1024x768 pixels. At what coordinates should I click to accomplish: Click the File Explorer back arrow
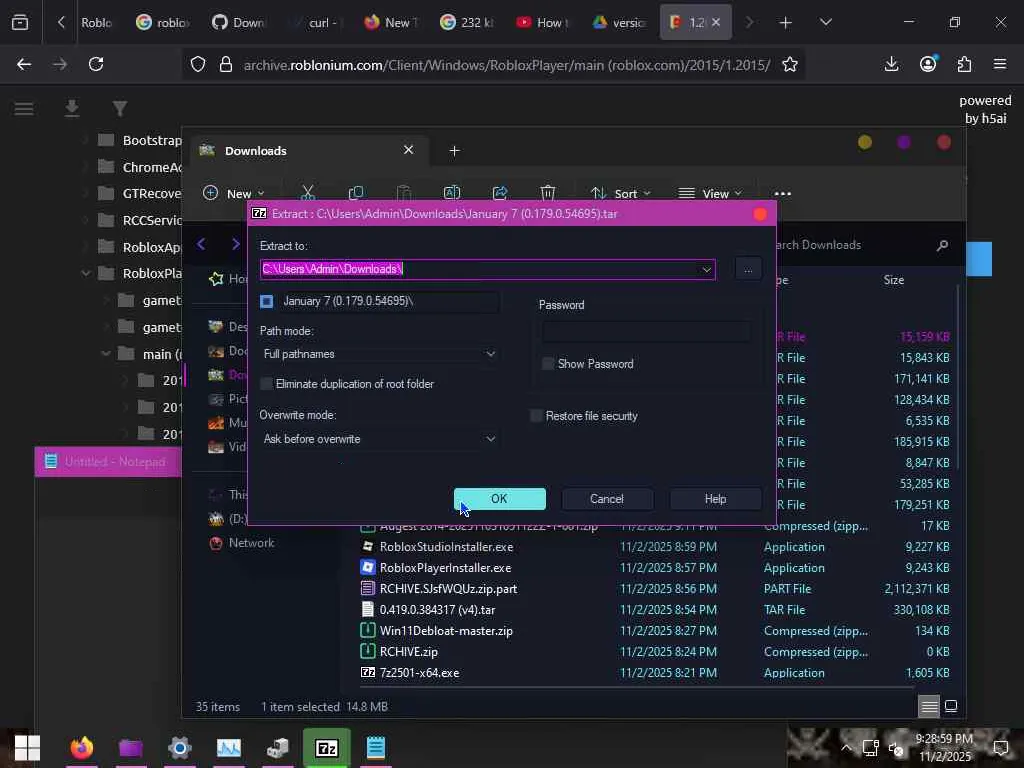click(x=201, y=244)
